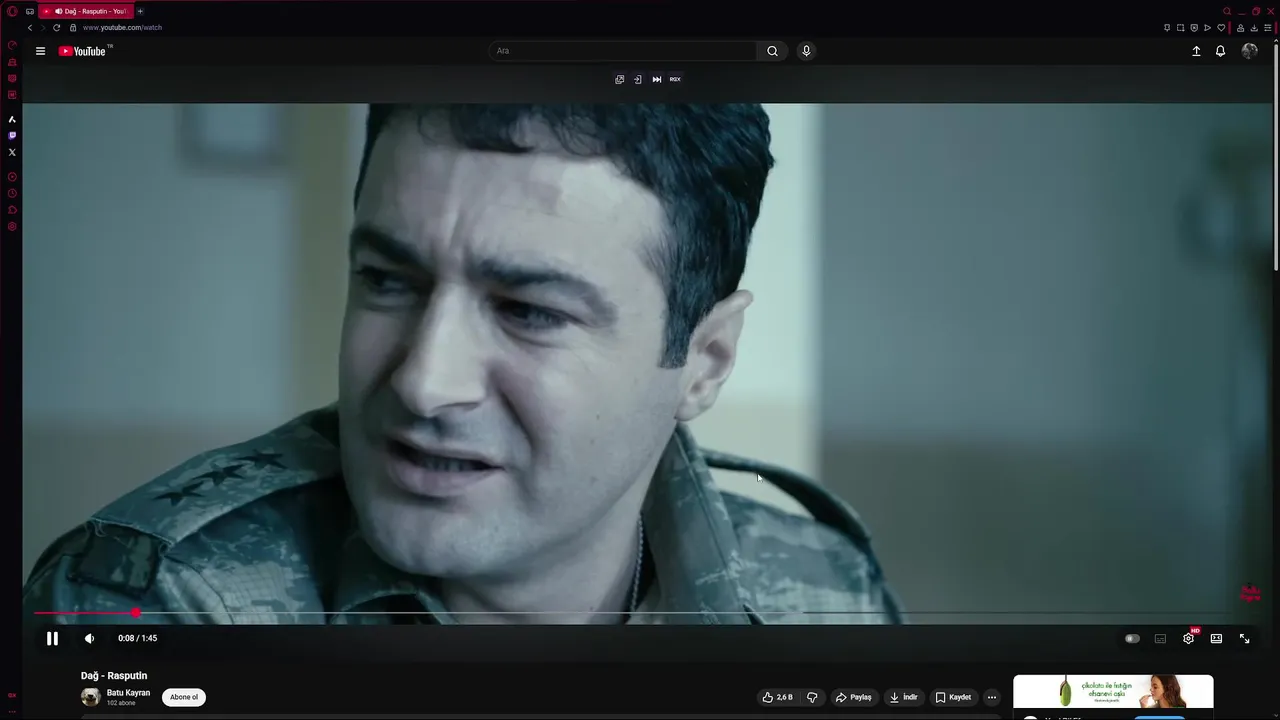Open the workspaces icon beside tabs
Viewport: 1280px width, 720px height.
click(30, 11)
